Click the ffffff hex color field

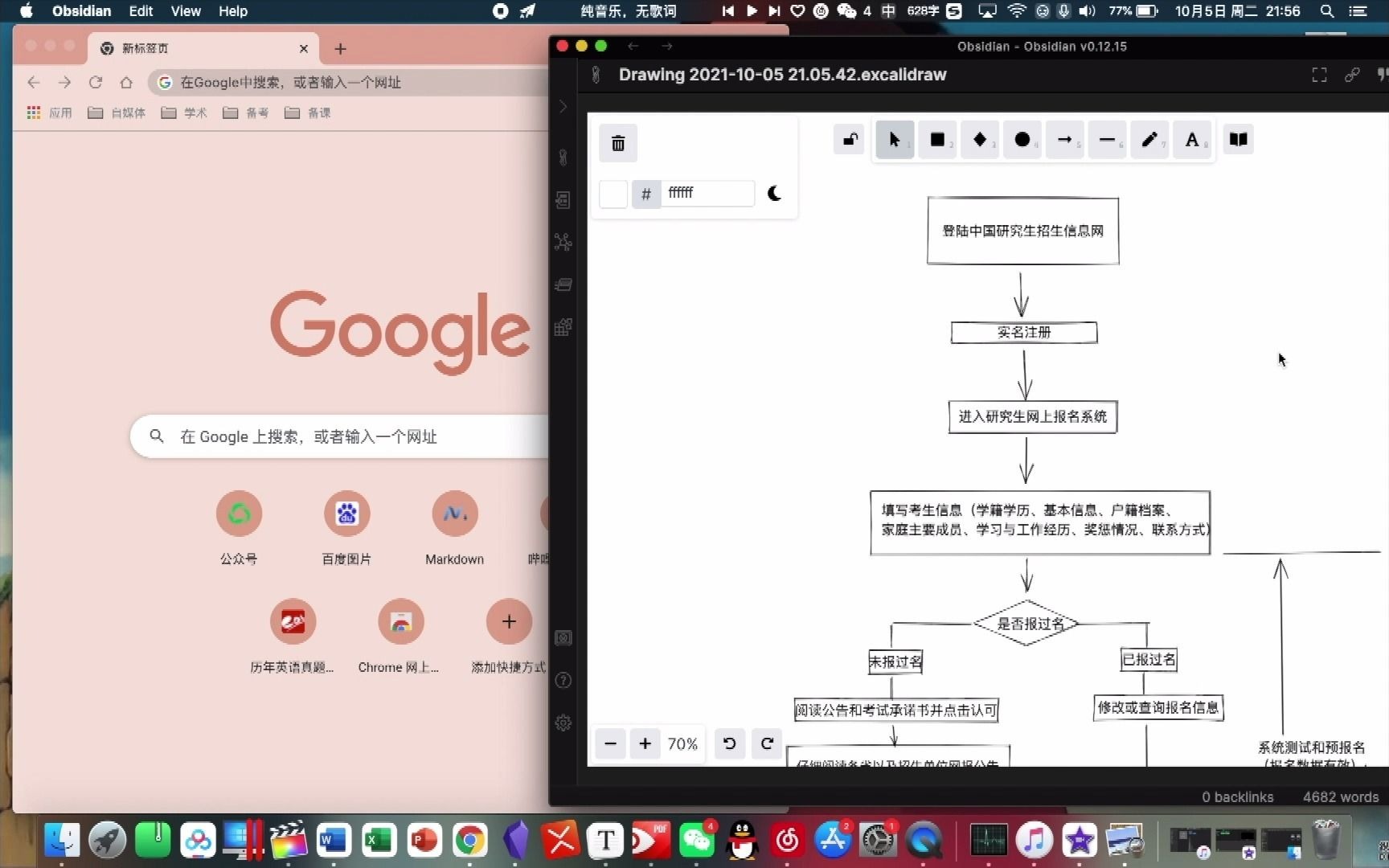[707, 193]
